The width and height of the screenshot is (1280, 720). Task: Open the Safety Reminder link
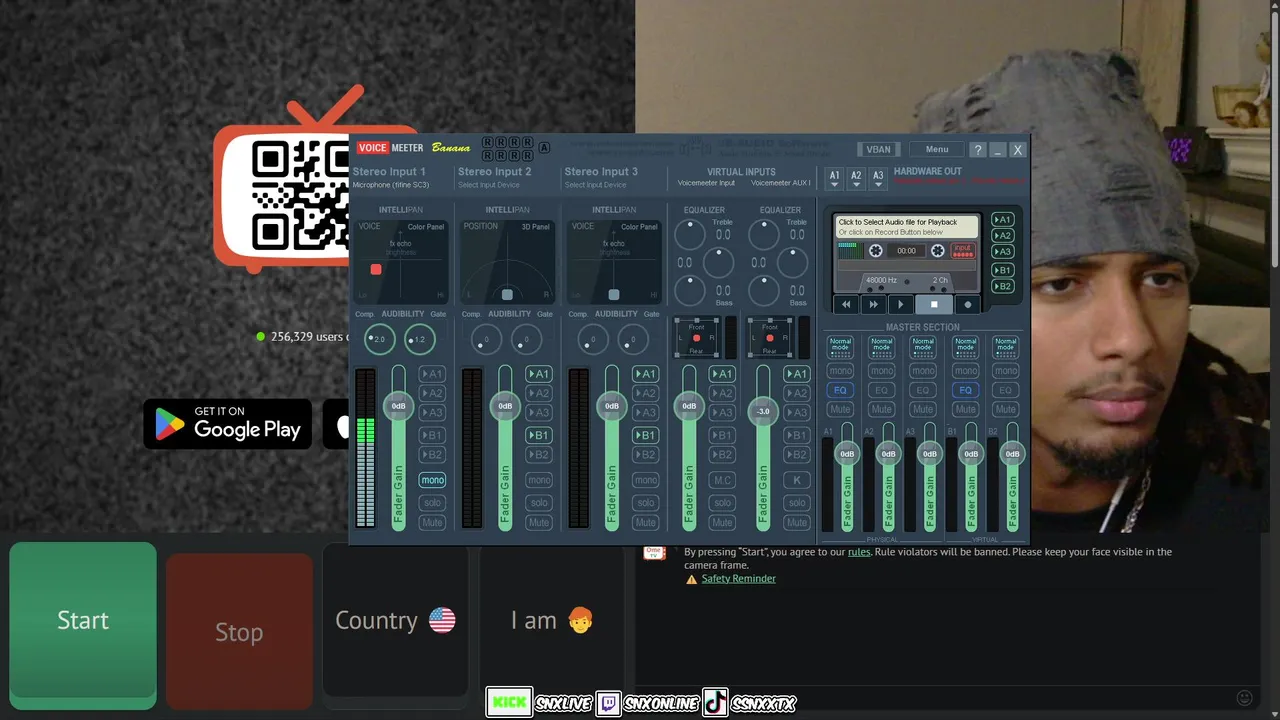pos(738,579)
